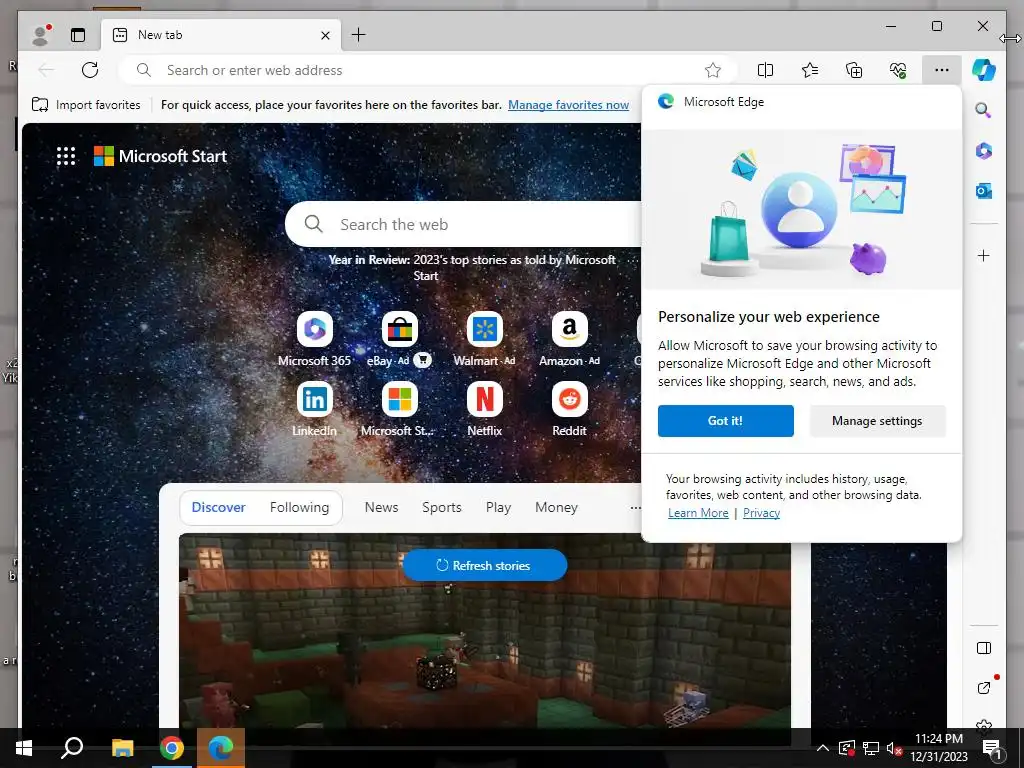The width and height of the screenshot is (1024, 768).
Task: Switch to the Sports tab
Action: pyautogui.click(x=441, y=507)
